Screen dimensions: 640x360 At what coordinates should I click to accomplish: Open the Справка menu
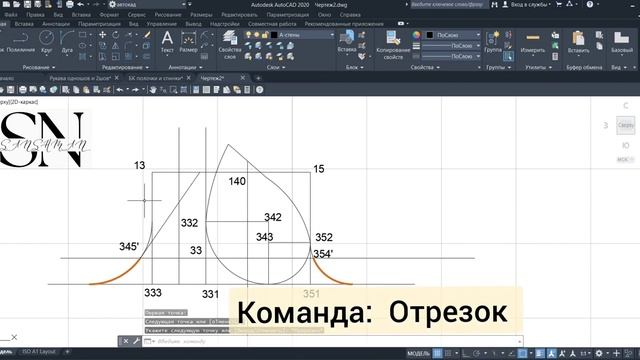click(x=350, y=15)
